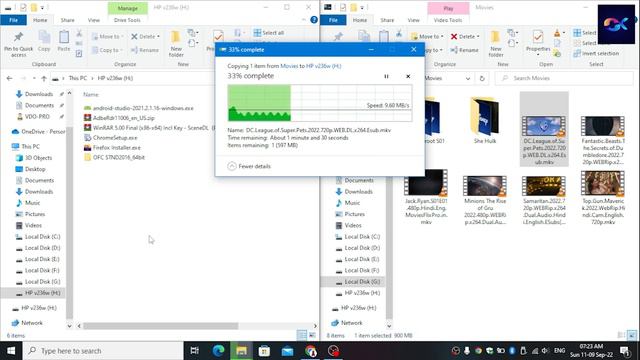Select Network in Movies window pane
640x360 pixels.
[347, 323]
